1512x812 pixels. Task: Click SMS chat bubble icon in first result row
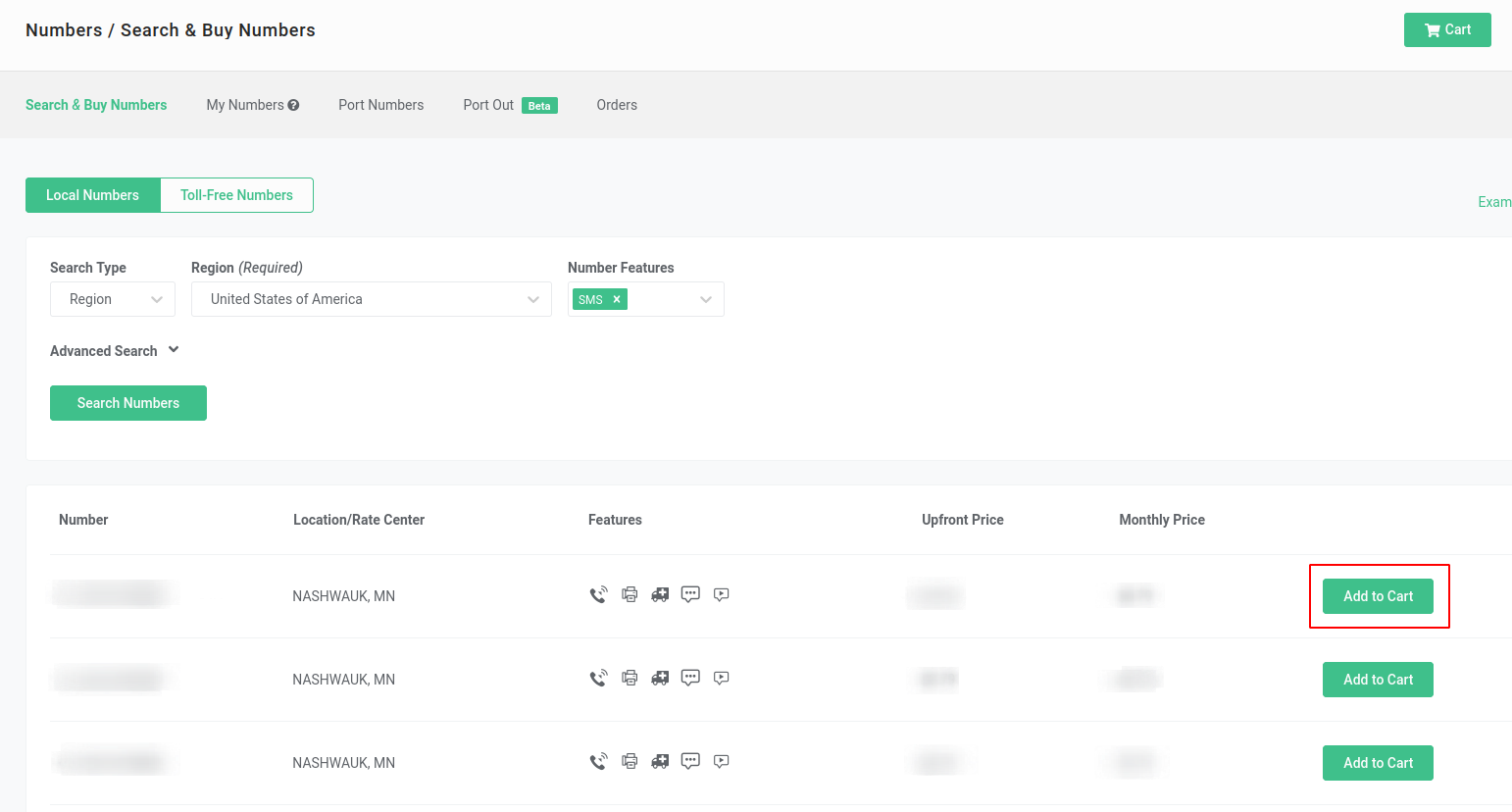click(690, 594)
